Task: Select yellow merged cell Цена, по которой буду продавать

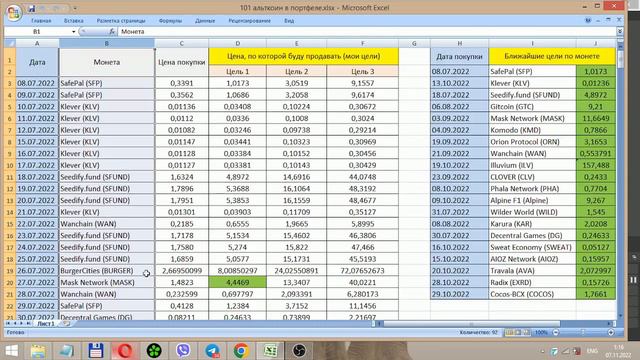Action: pos(303,56)
